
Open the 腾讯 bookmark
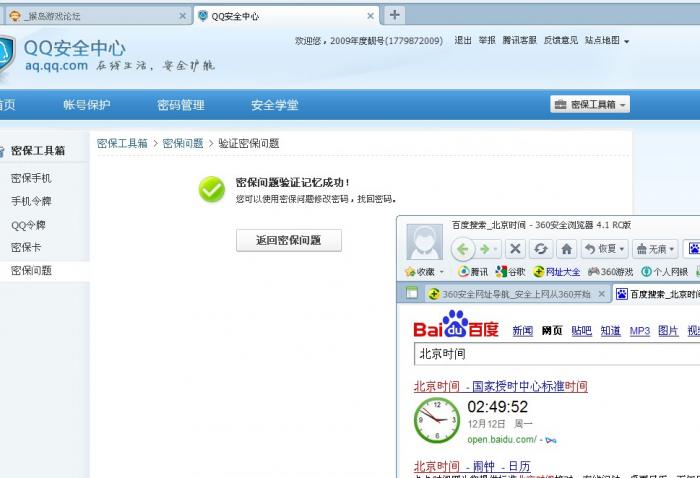click(x=473, y=271)
